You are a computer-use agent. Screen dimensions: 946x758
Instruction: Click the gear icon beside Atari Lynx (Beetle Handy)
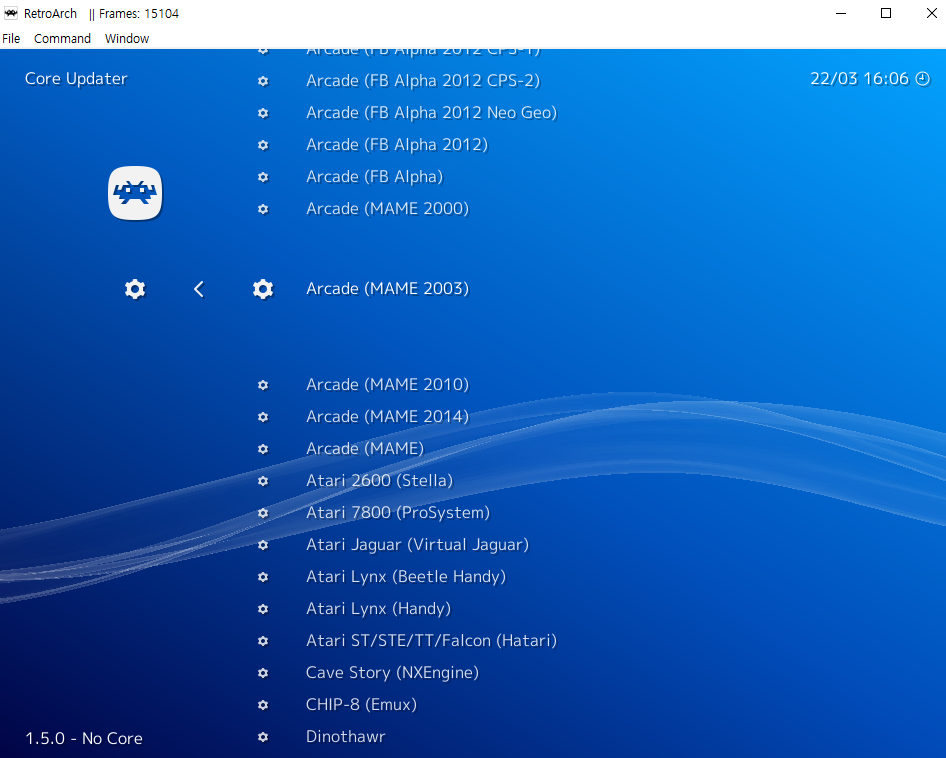click(263, 577)
